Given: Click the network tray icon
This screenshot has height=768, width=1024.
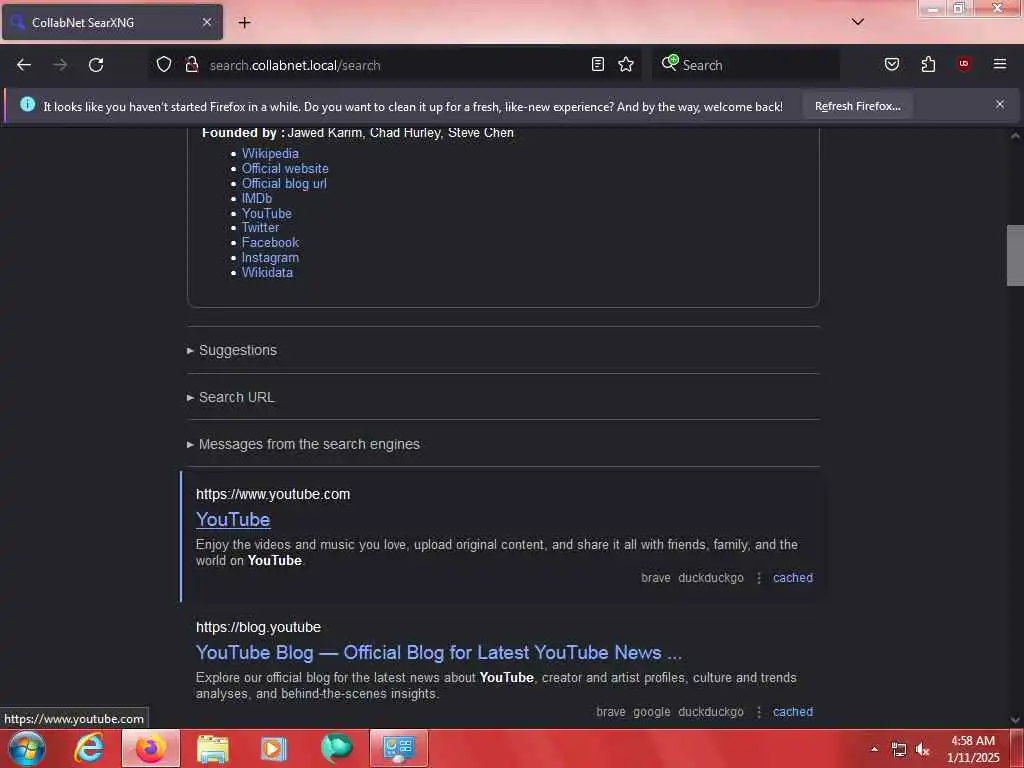Looking at the screenshot, I should [899, 750].
